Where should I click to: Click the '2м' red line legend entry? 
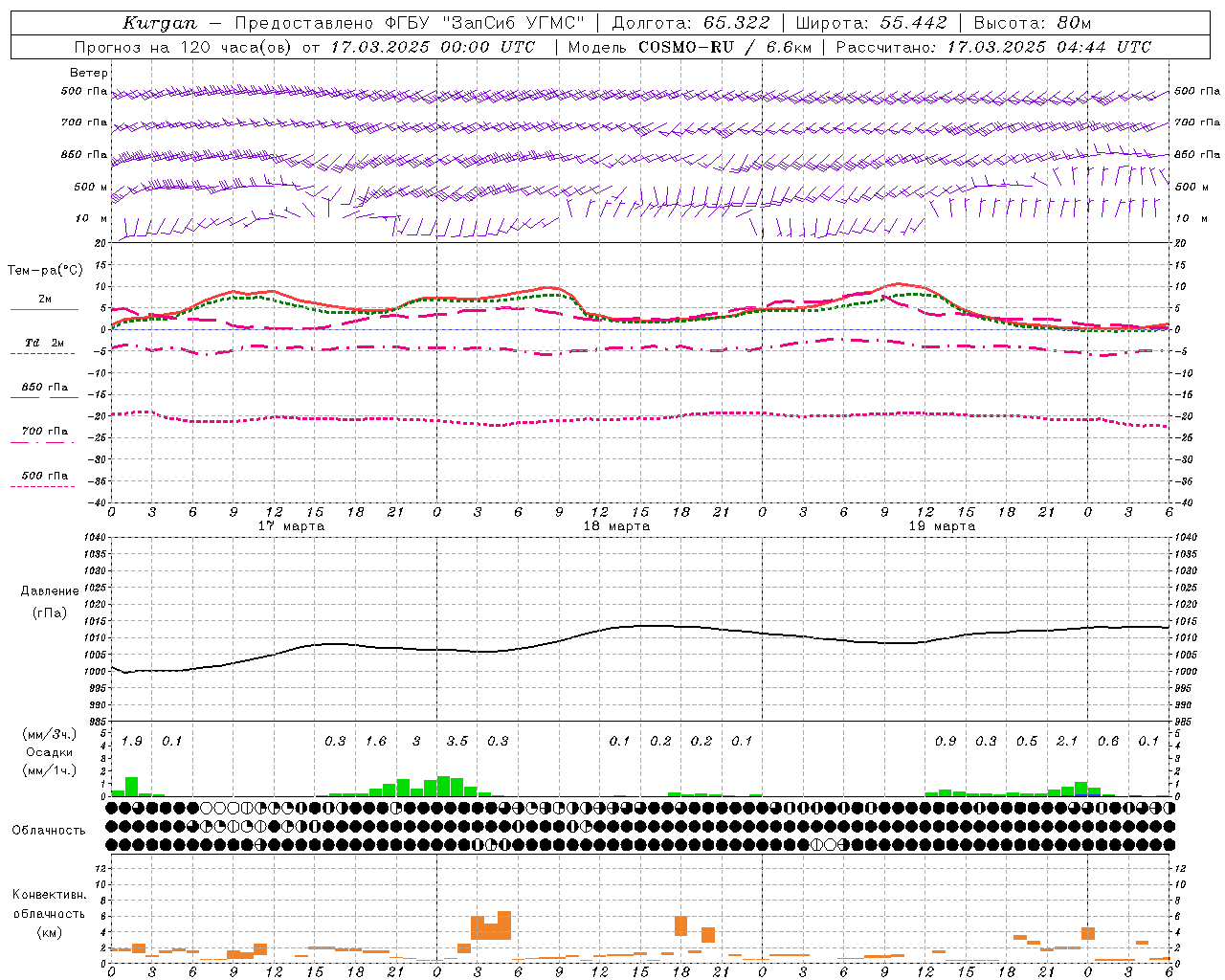tap(45, 300)
